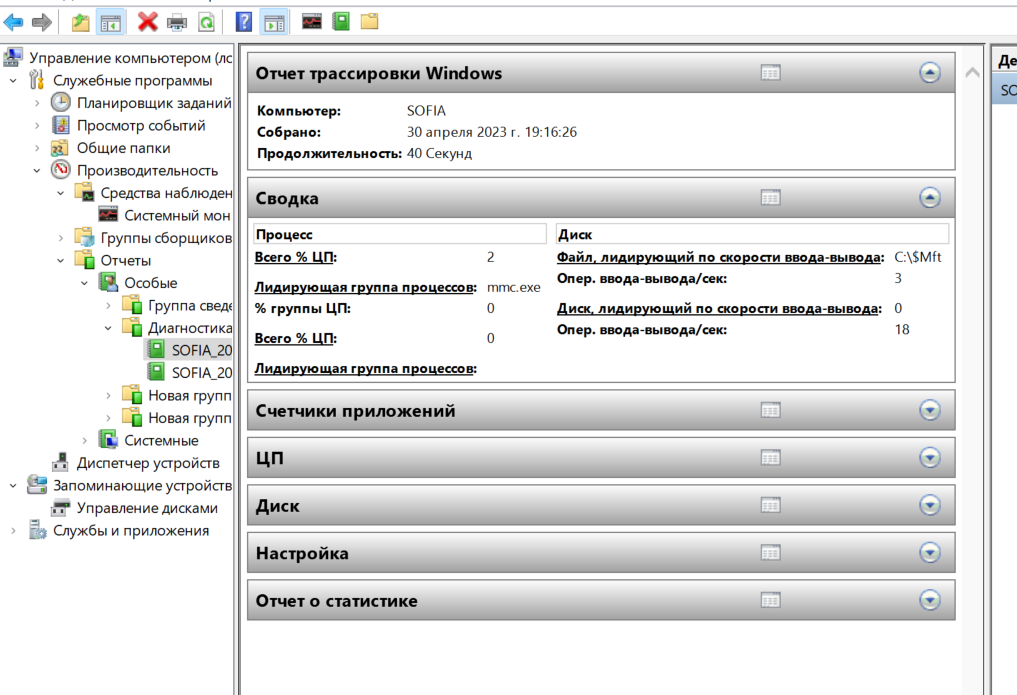The image size is (1017, 695).
Task: Toggle the show/hide action pane icon
Action: tap(274, 23)
